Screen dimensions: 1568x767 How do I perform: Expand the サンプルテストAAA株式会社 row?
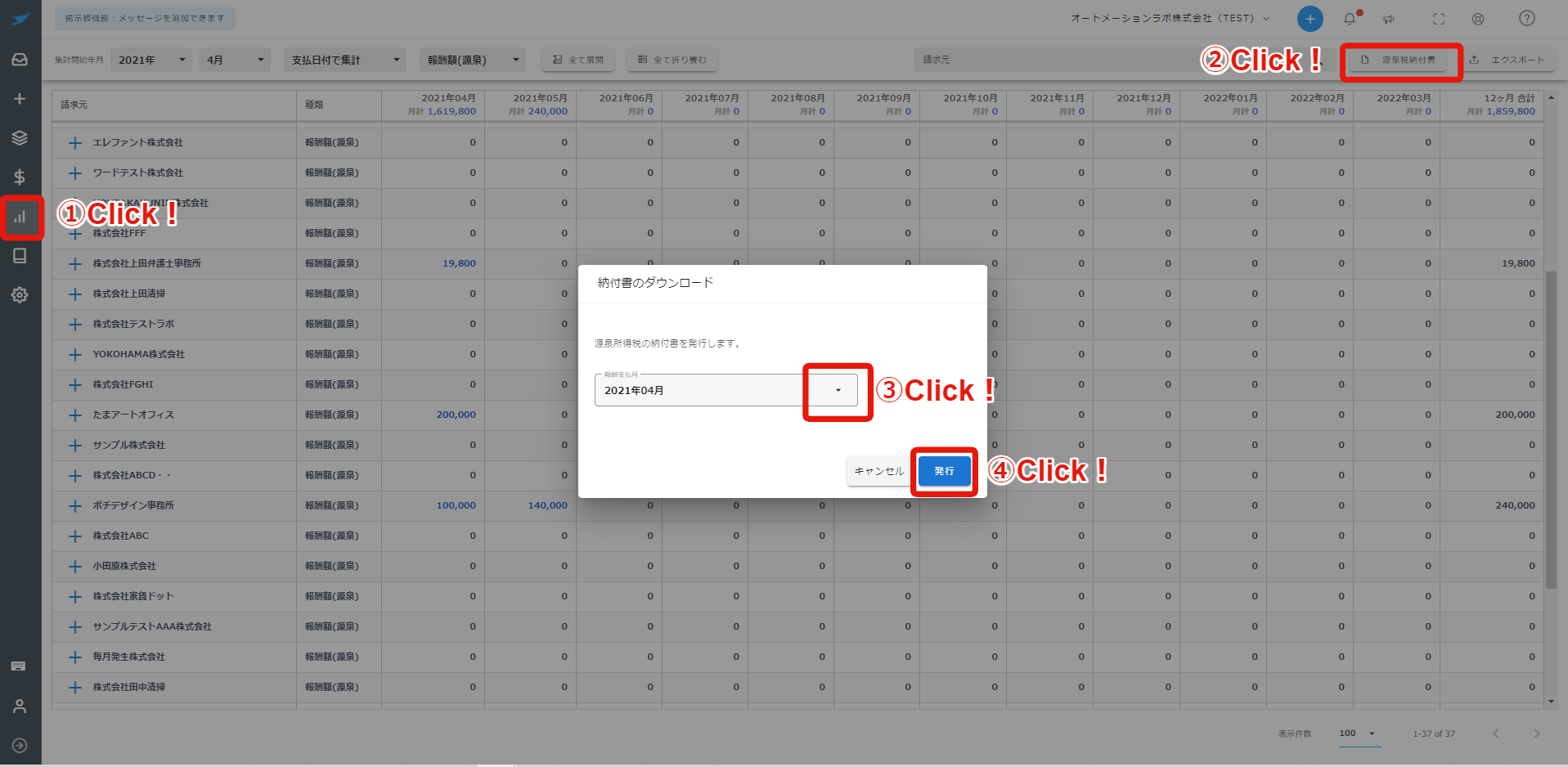75,627
